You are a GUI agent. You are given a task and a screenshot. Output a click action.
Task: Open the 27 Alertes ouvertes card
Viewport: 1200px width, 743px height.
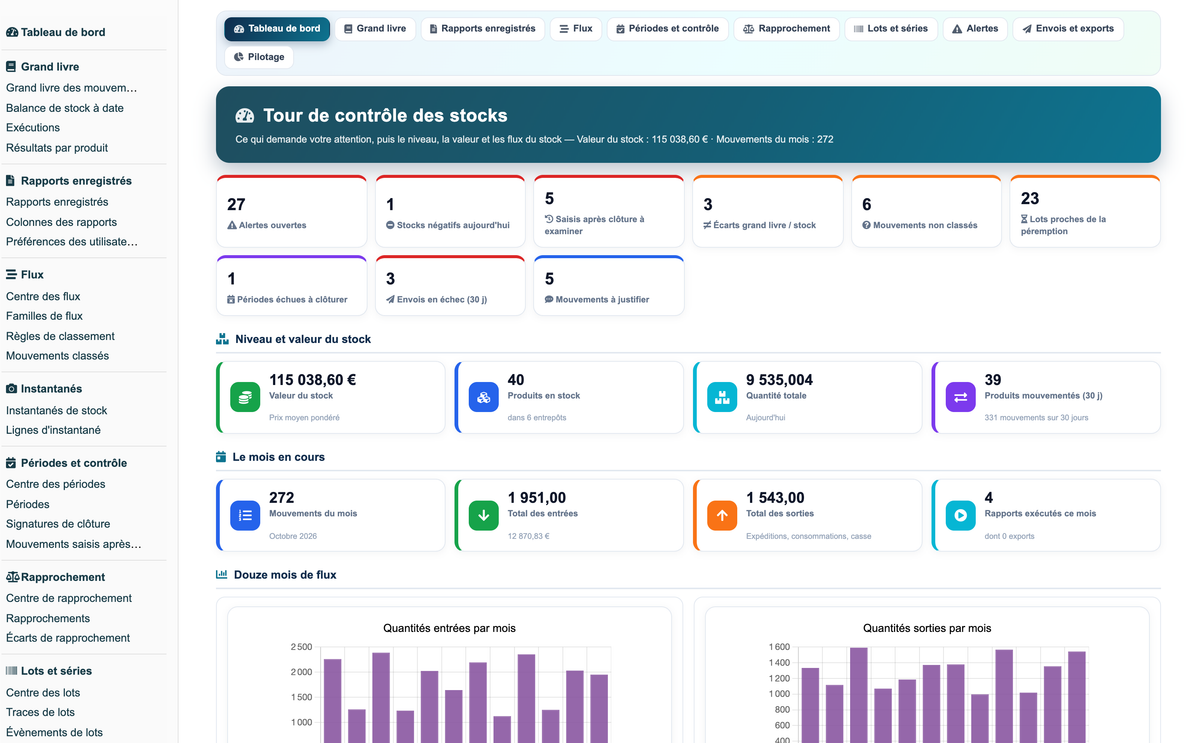pos(291,211)
